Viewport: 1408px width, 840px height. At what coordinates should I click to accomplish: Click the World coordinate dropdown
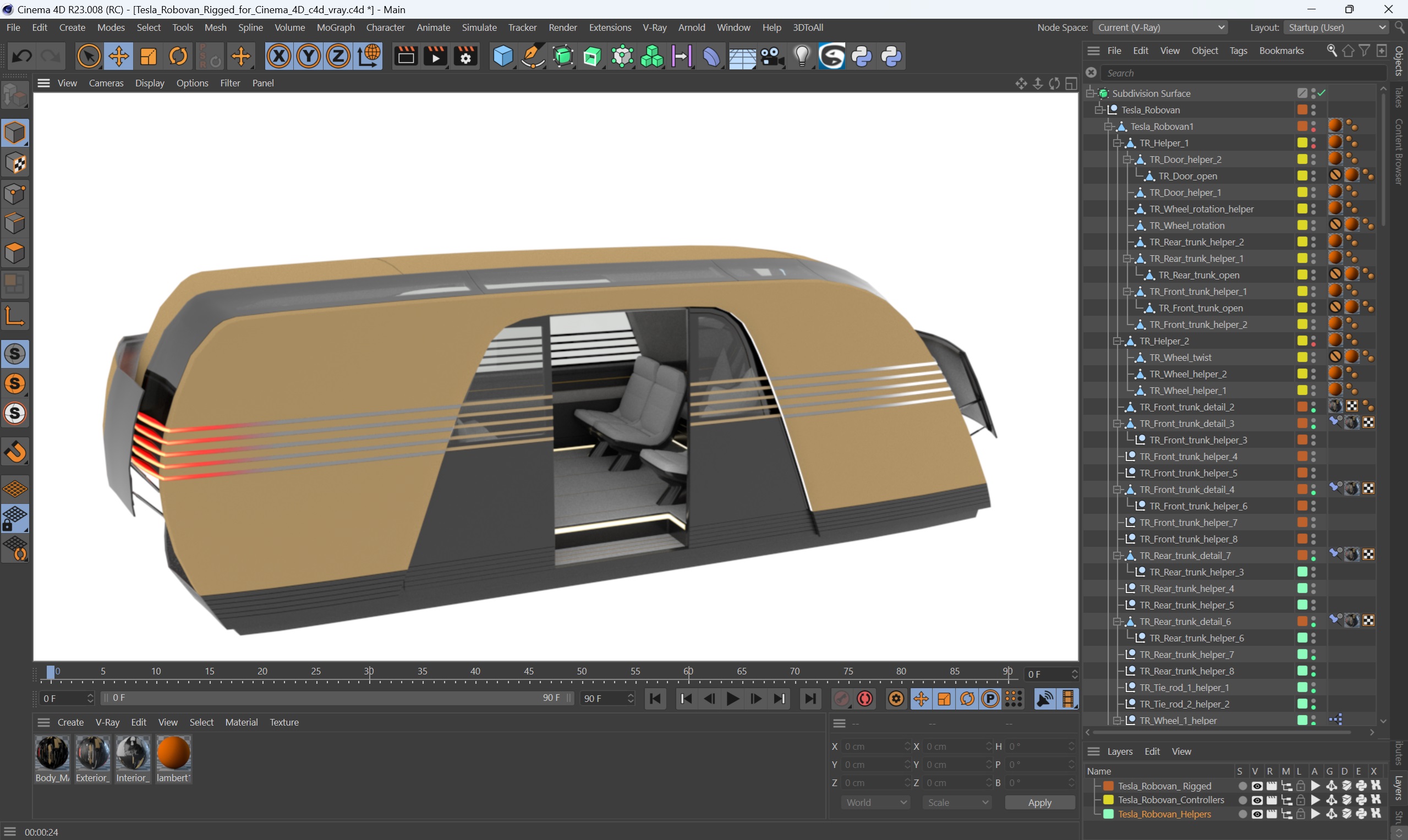(x=867, y=802)
